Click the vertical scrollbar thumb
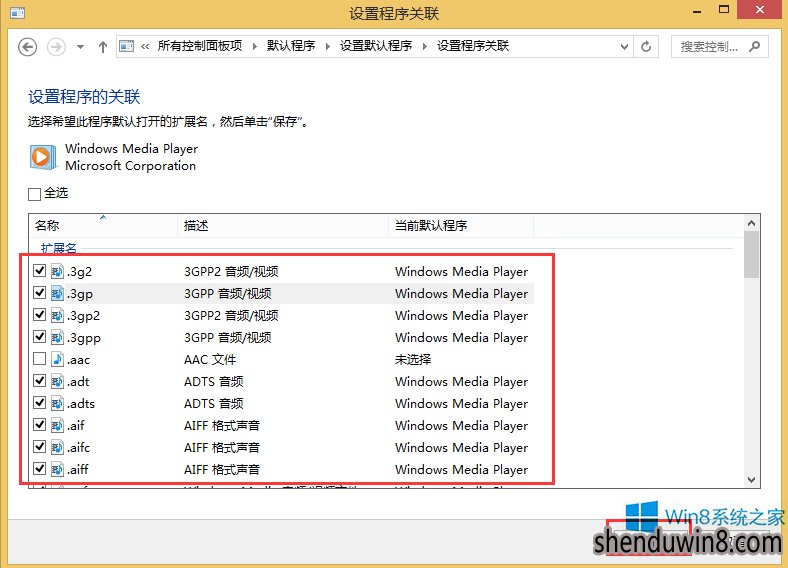This screenshot has width=788, height=568. 751,254
